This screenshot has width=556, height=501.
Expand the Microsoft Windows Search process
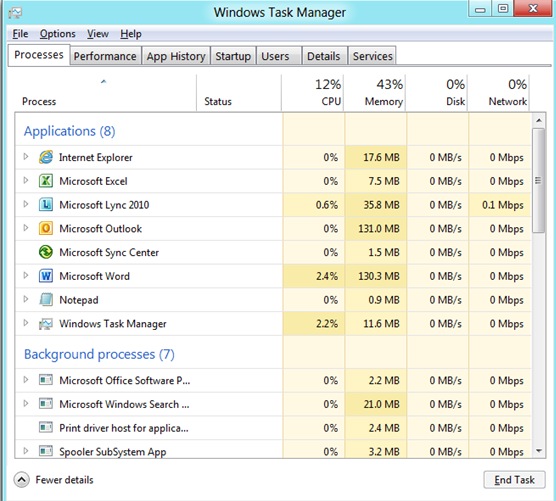pos(26,403)
